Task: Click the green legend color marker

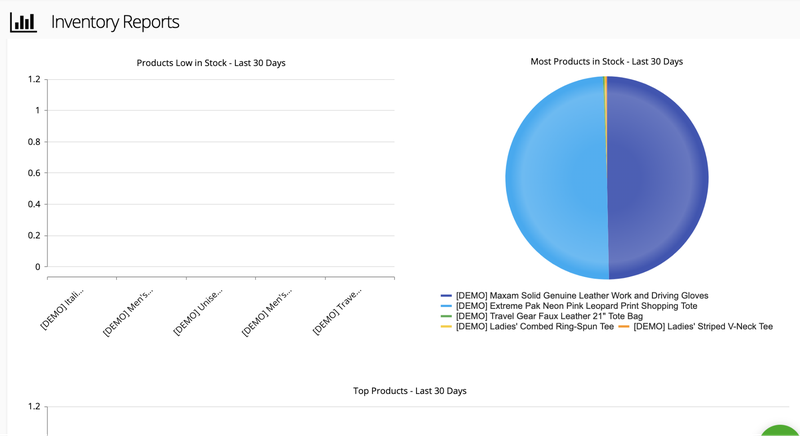Action: click(x=446, y=316)
